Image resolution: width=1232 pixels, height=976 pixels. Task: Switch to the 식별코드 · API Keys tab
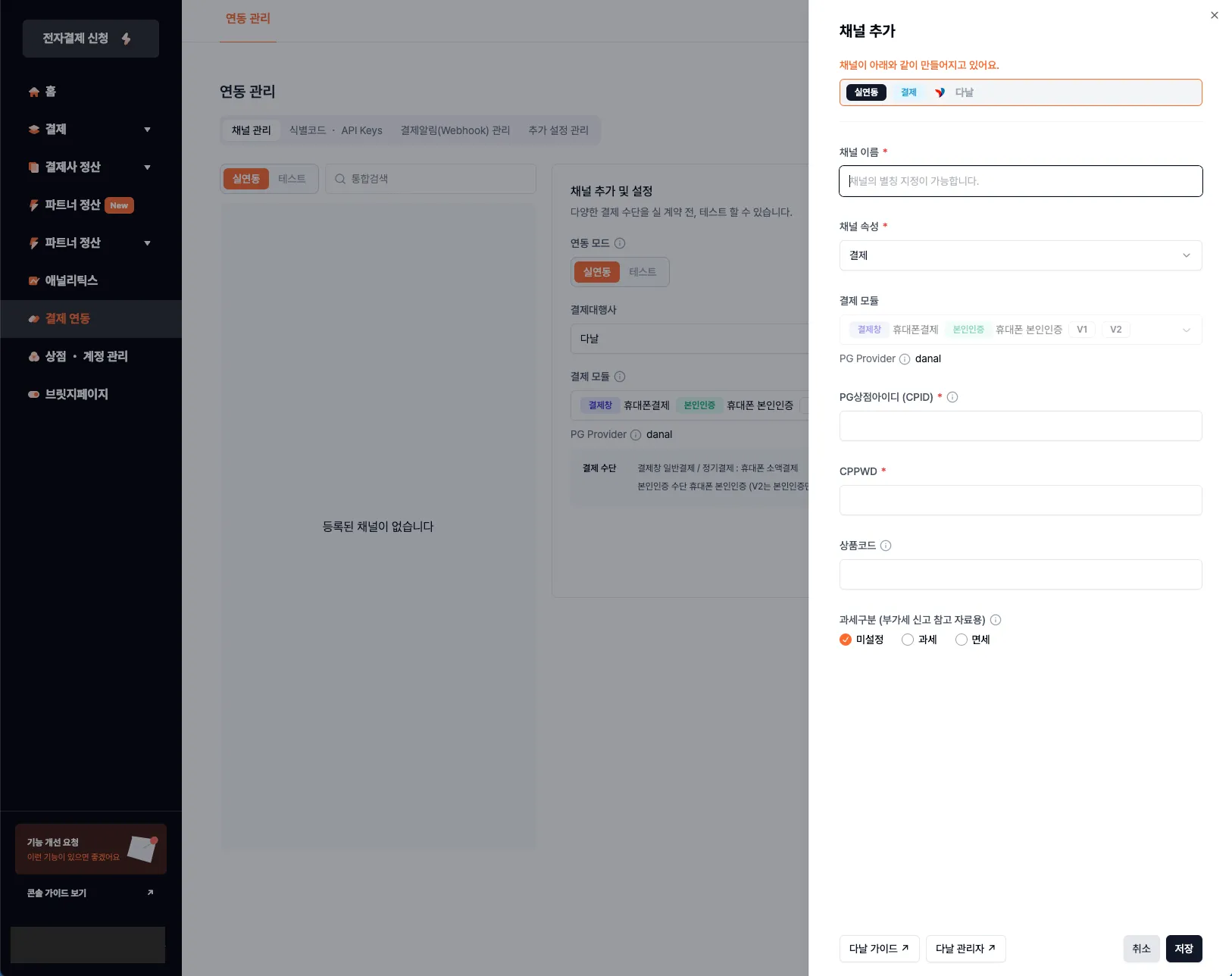point(336,130)
